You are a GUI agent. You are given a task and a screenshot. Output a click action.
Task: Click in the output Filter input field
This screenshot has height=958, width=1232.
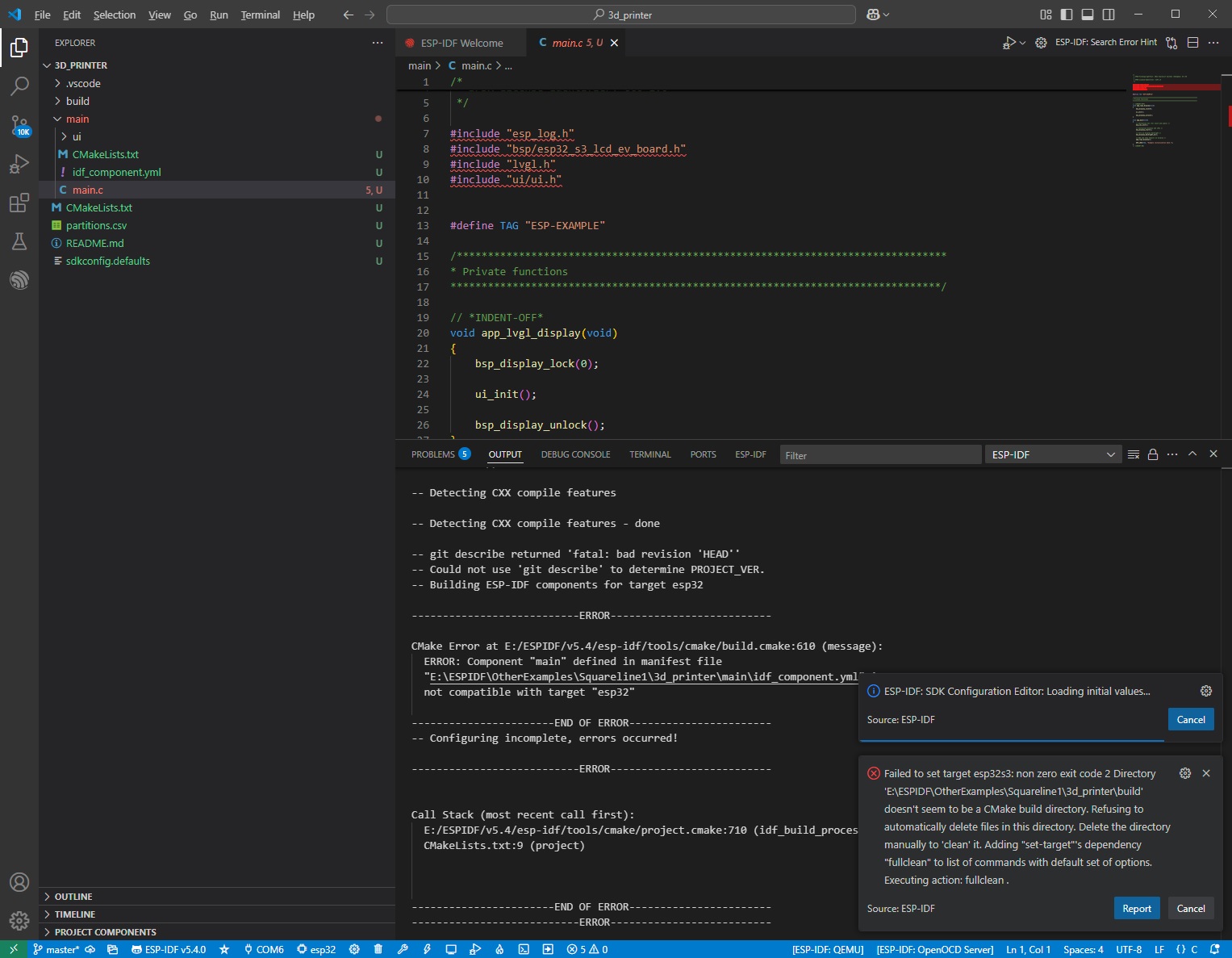click(x=880, y=455)
